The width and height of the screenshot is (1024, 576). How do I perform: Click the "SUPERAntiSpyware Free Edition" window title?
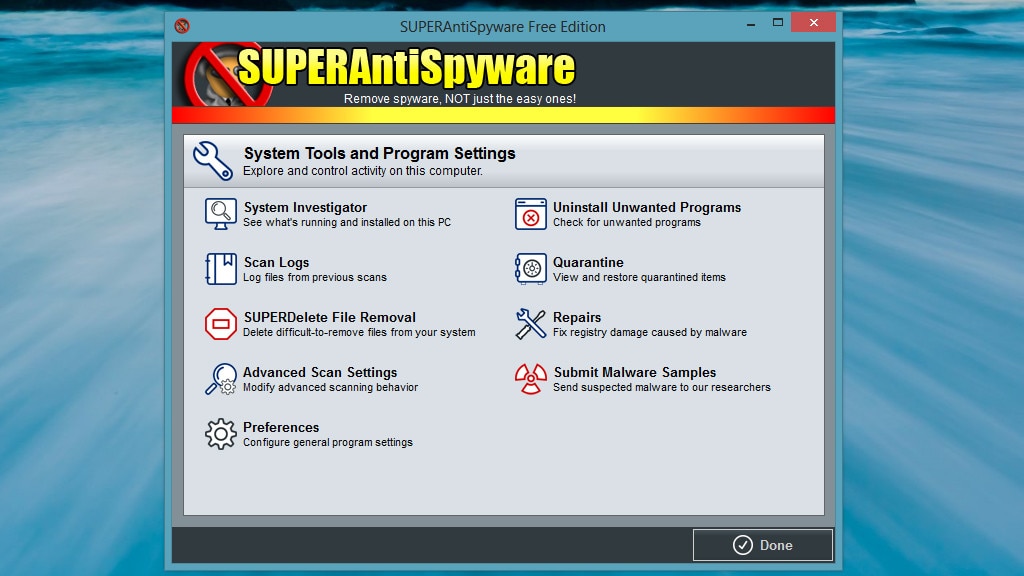point(502,27)
